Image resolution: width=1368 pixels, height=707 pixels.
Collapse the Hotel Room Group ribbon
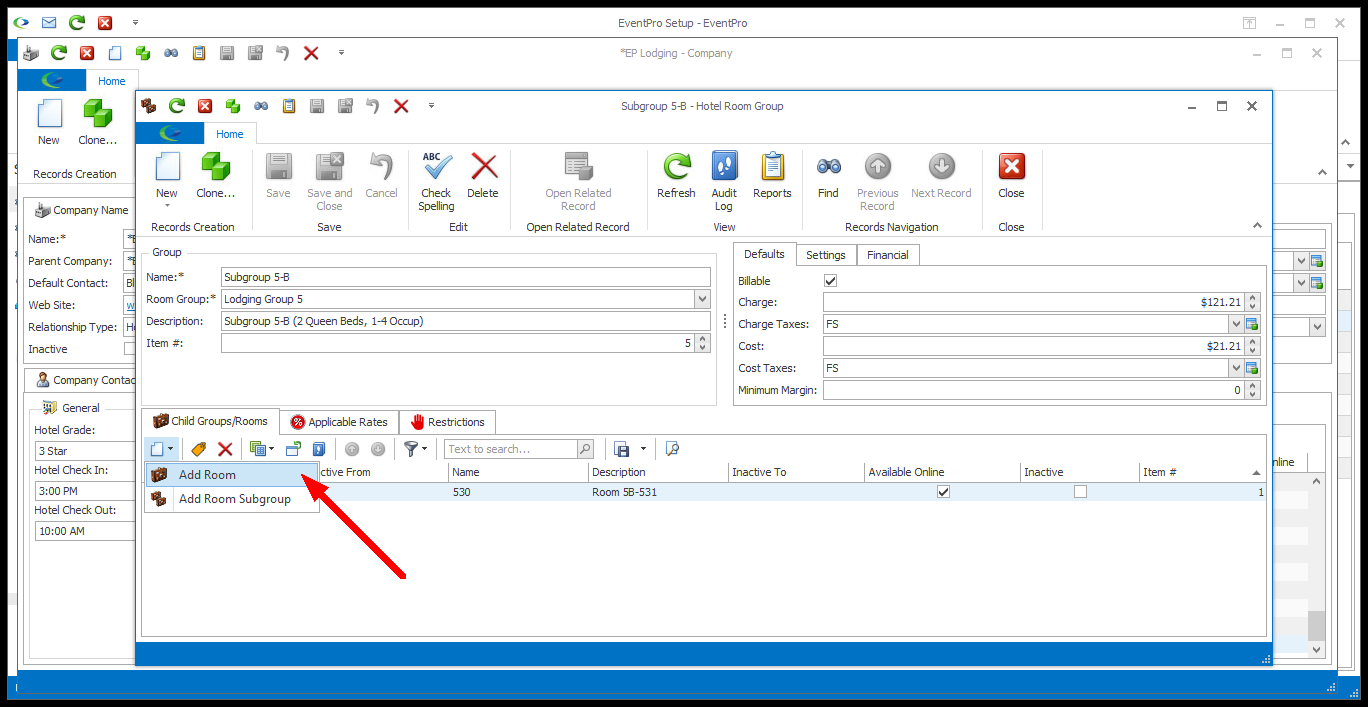[x=1258, y=227]
